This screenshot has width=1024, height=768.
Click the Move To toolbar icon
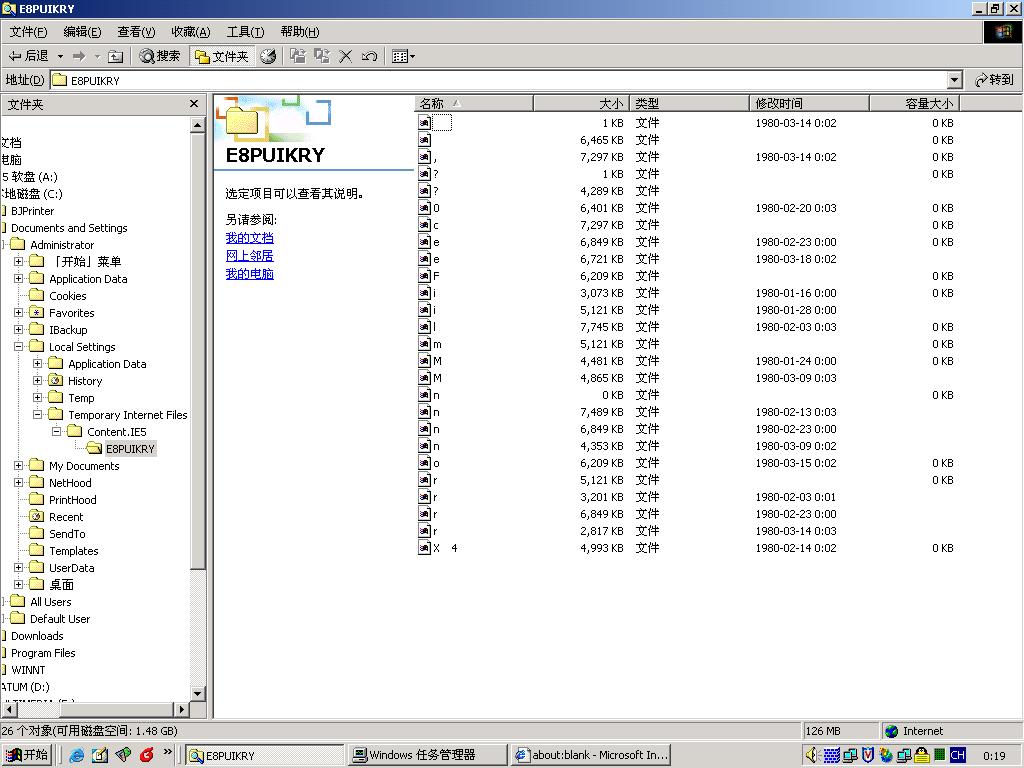[297, 56]
